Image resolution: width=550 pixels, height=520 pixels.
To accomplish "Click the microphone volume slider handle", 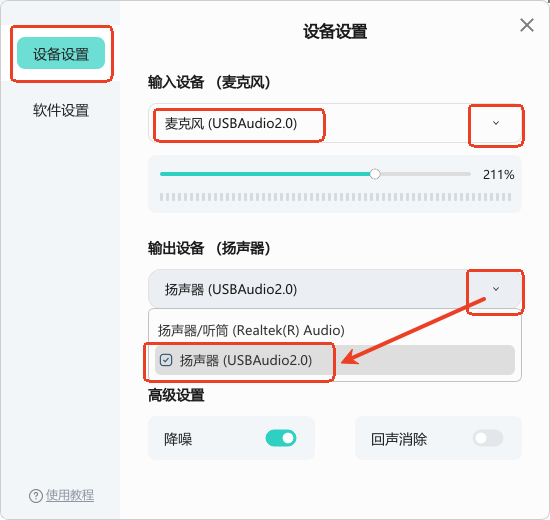I will click(x=375, y=174).
